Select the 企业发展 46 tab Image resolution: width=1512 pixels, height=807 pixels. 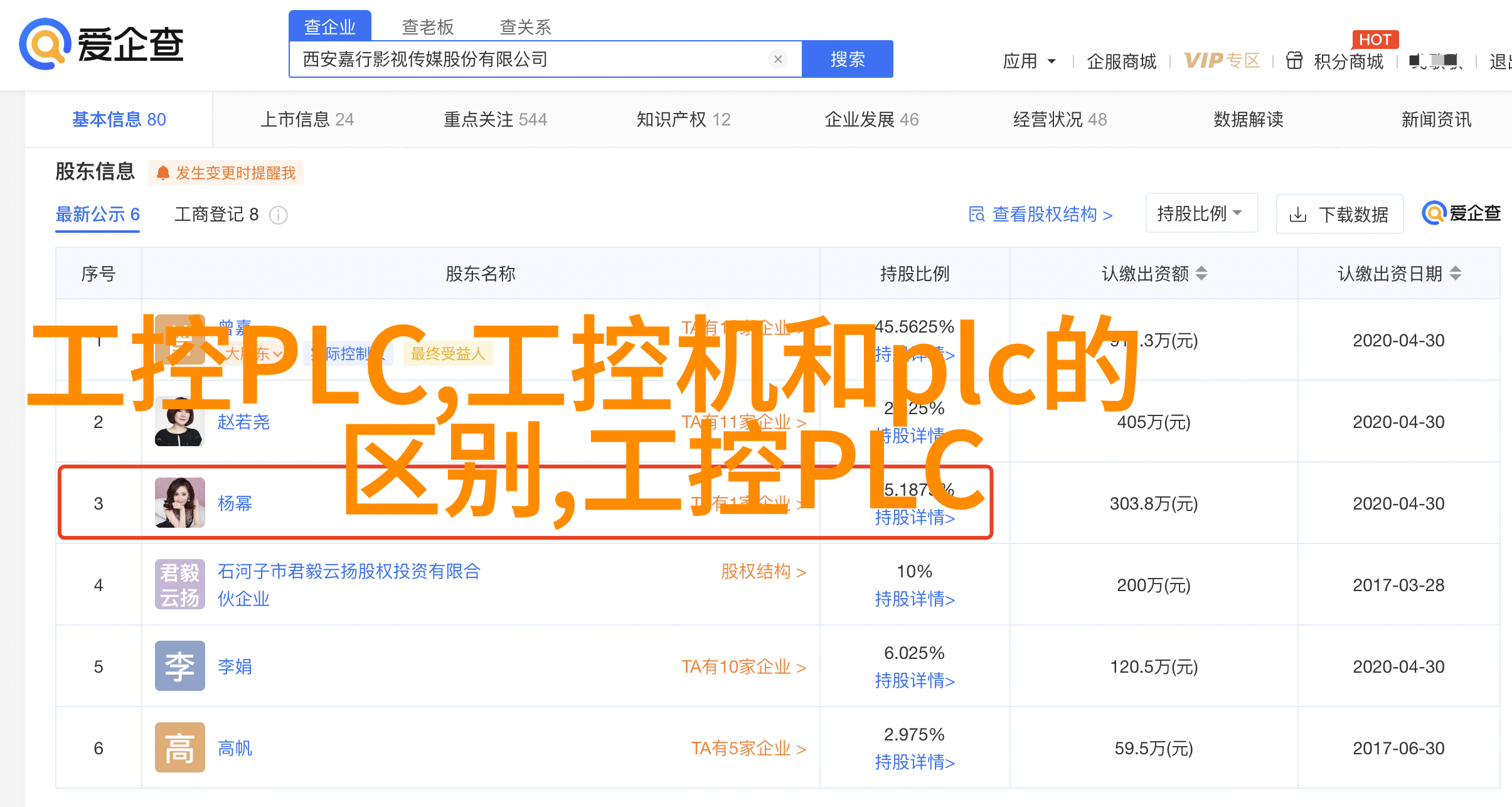pyautogui.click(x=872, y=119)
